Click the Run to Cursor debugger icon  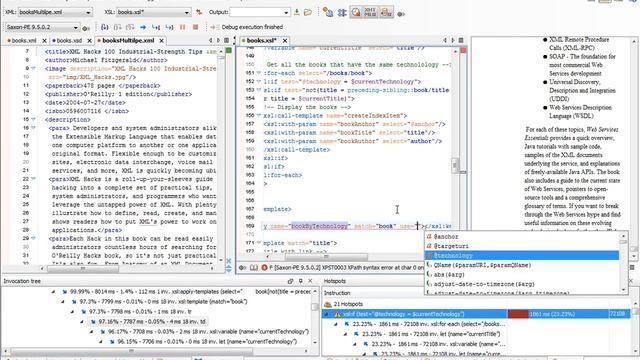pyautogui.click(x=156, y=27)
